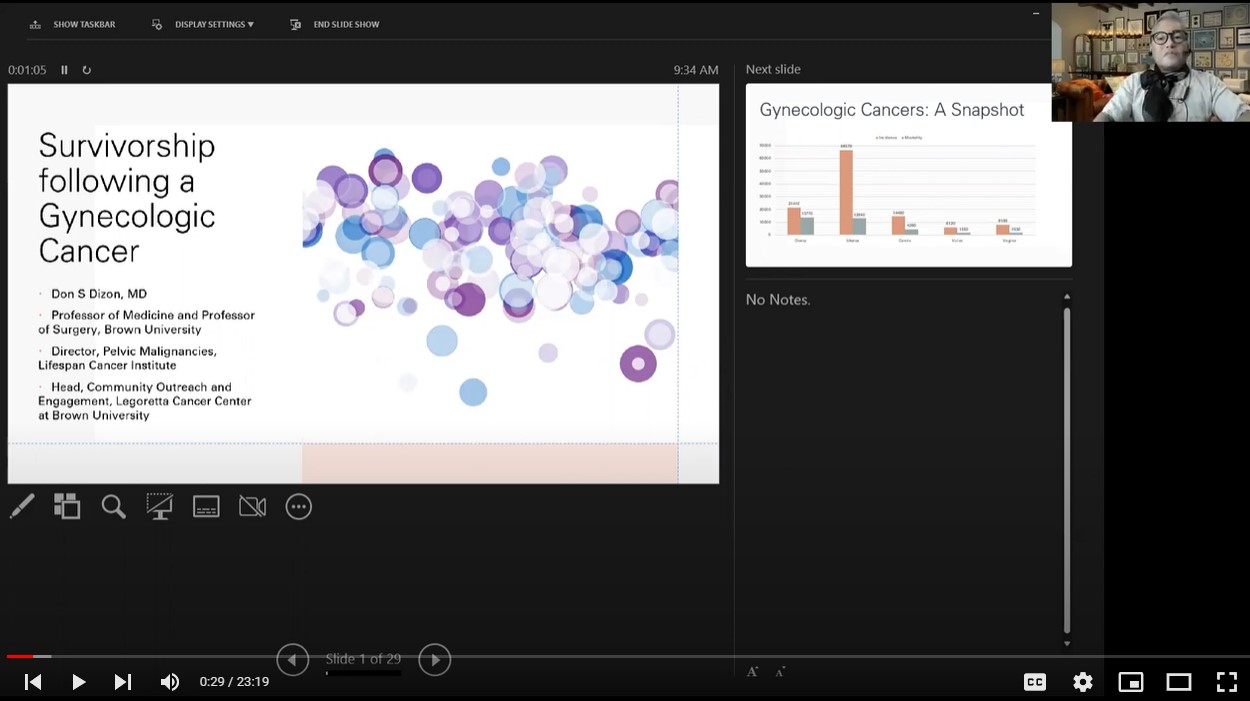Black out the slide show screen

pos(159,507)
